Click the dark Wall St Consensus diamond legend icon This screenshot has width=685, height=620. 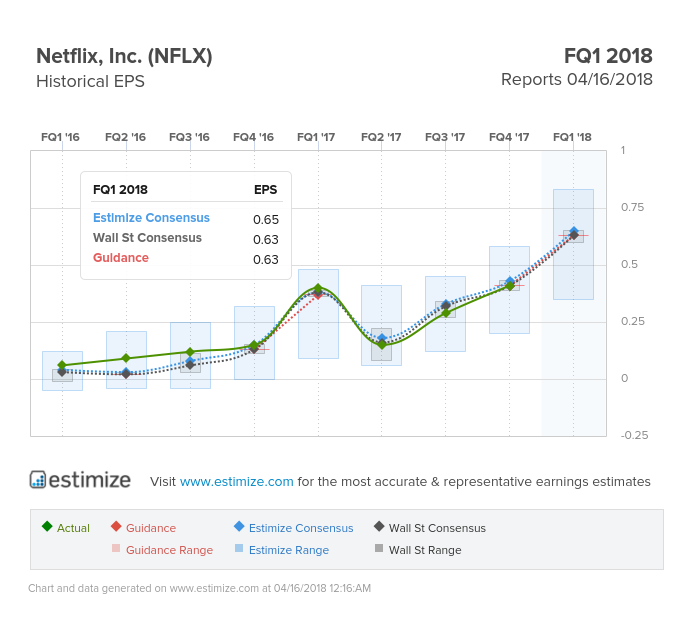click(x=379, y=526)
